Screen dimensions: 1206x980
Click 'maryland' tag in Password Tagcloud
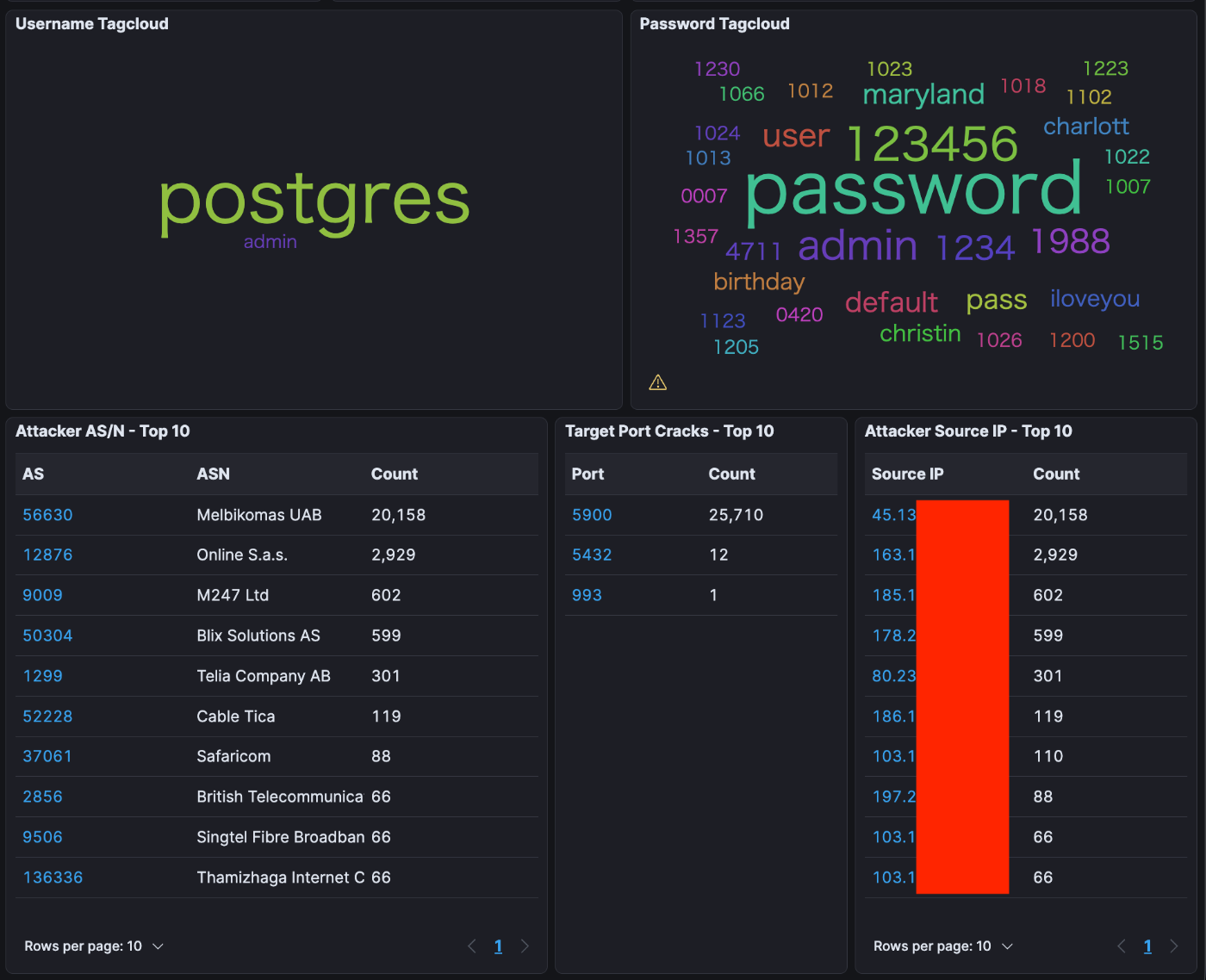[923, 95]
